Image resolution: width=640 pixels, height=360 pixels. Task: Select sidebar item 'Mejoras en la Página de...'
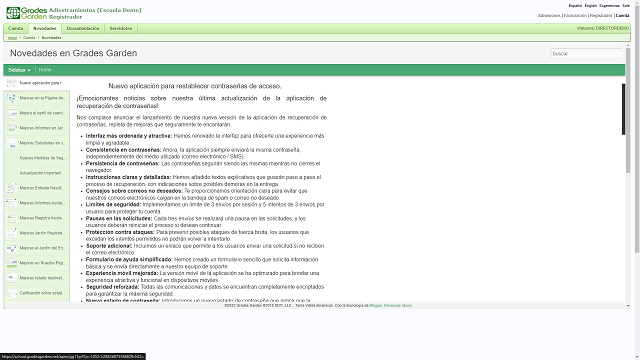[37, 98]
